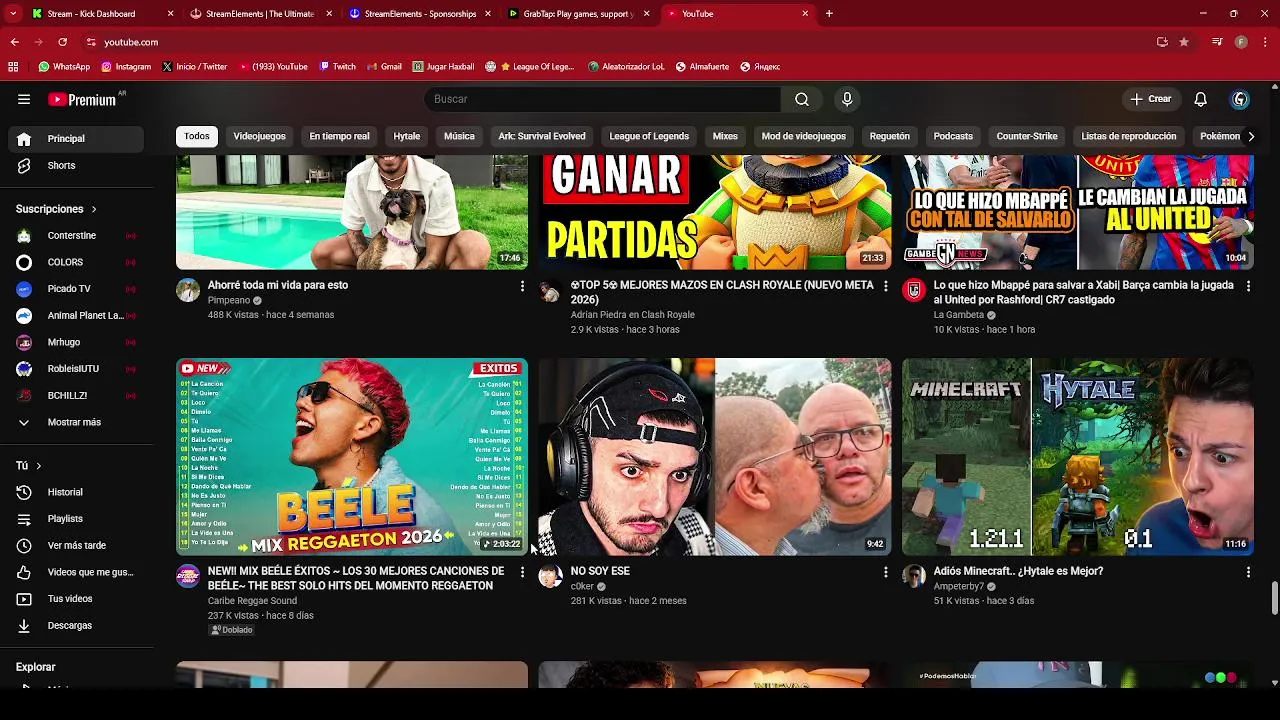
Task: Expand Mostrar más subscriptions
Action: pos(78,422)
